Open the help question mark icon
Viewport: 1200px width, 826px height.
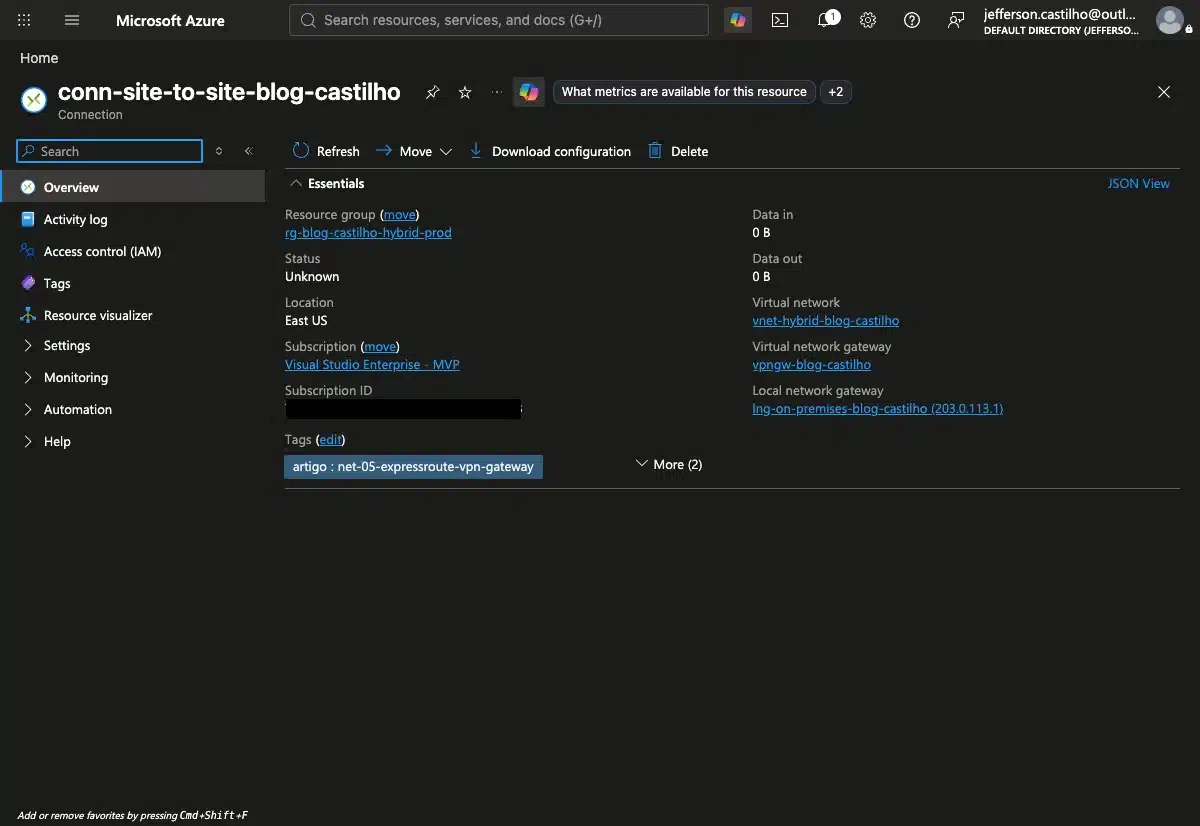point(912,20)
